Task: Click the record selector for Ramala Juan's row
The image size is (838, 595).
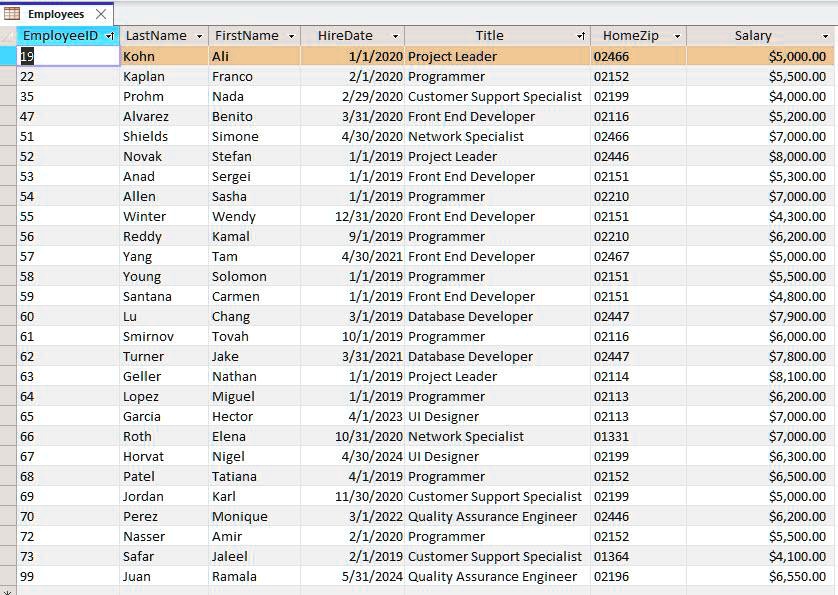Action: coord(7,577)
